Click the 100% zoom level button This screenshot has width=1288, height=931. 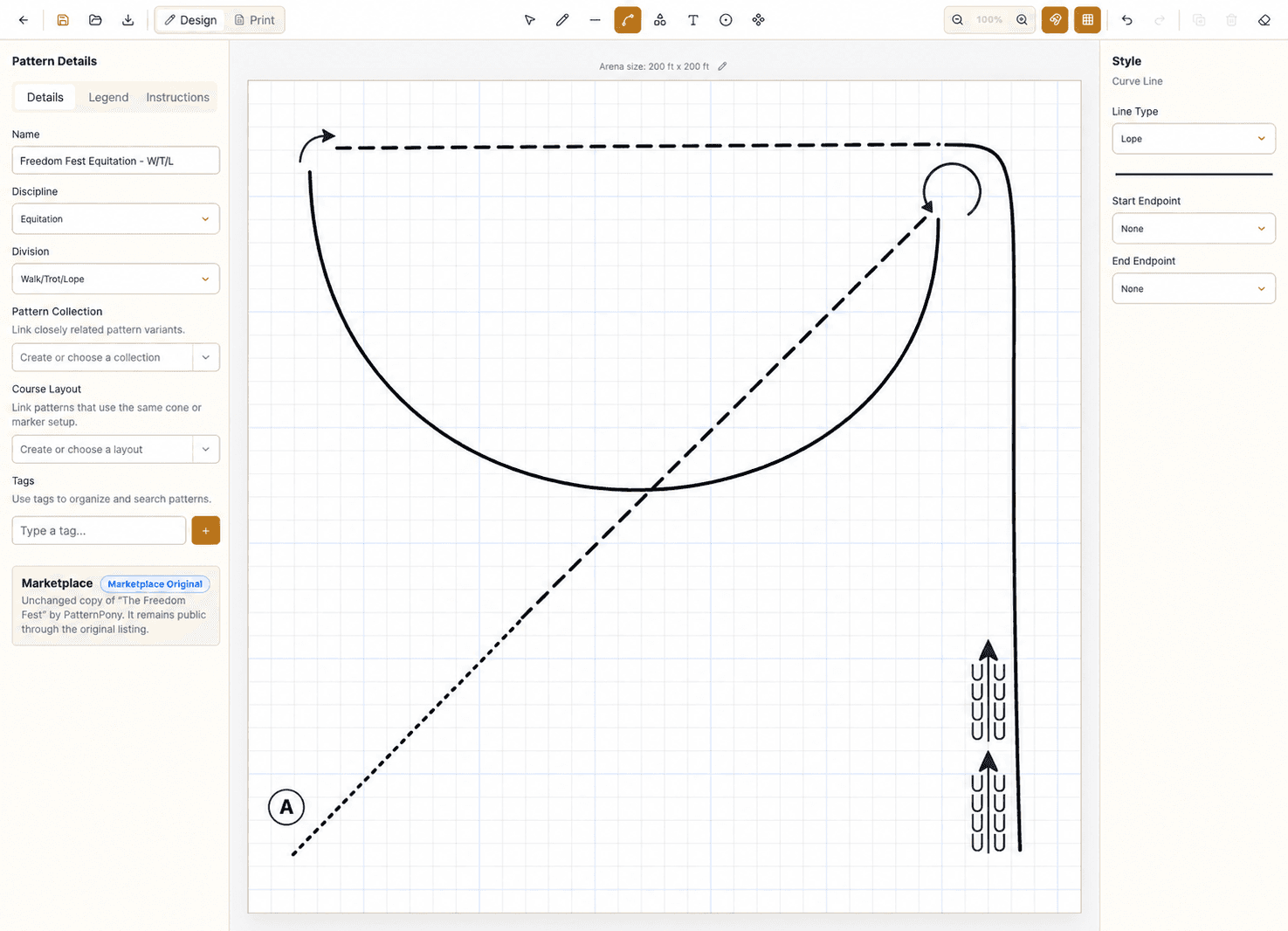coord(989,20)
